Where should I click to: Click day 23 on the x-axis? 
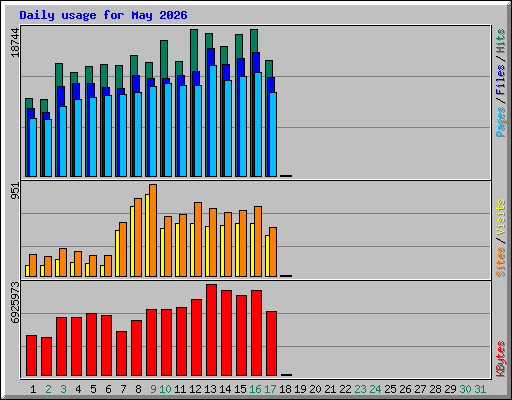(360, 389)
